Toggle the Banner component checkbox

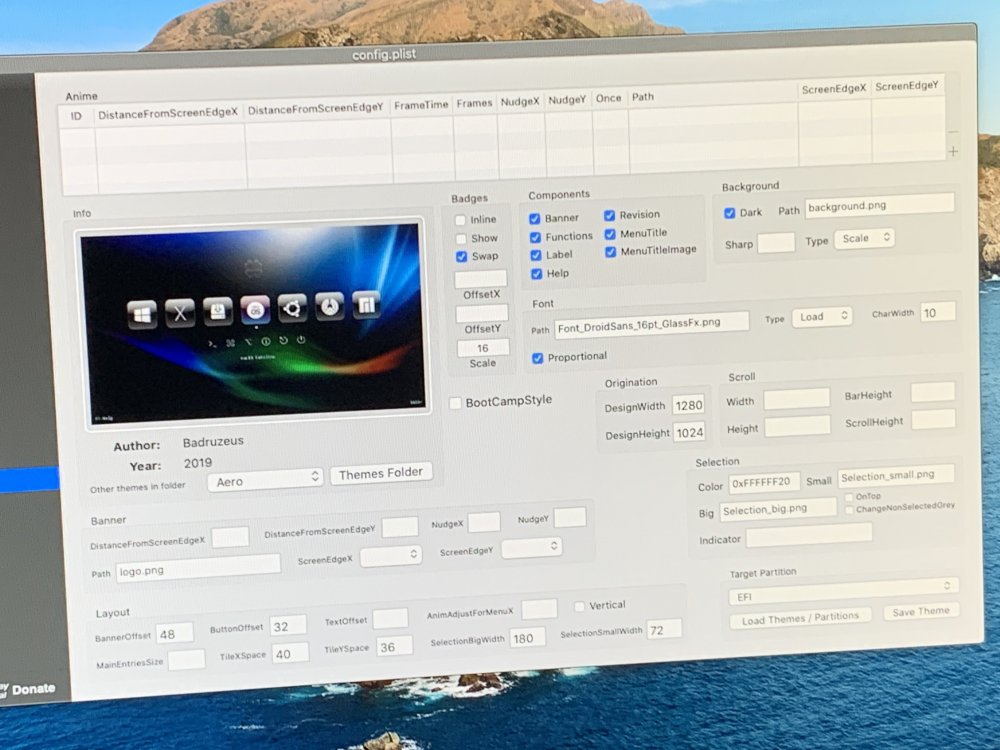[x=534, y=219]
